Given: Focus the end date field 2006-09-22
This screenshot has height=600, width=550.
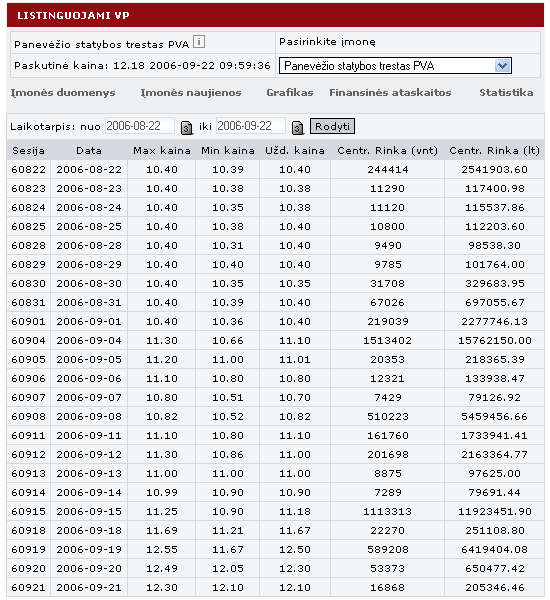Looking at the screenshot, I should coord(251,126).
